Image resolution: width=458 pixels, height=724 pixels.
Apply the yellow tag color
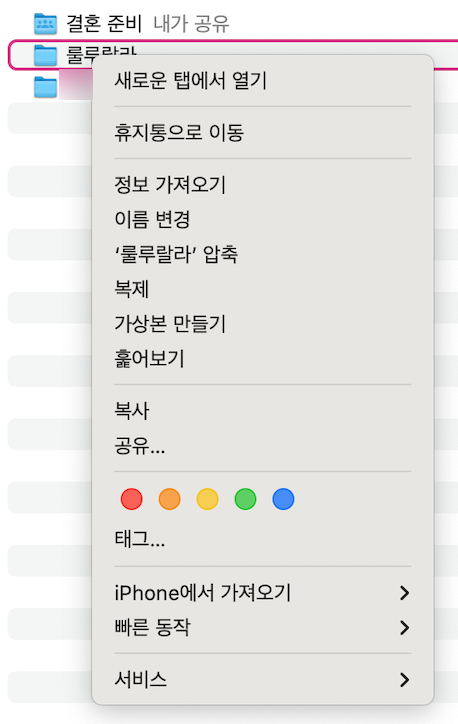point(207,499)
